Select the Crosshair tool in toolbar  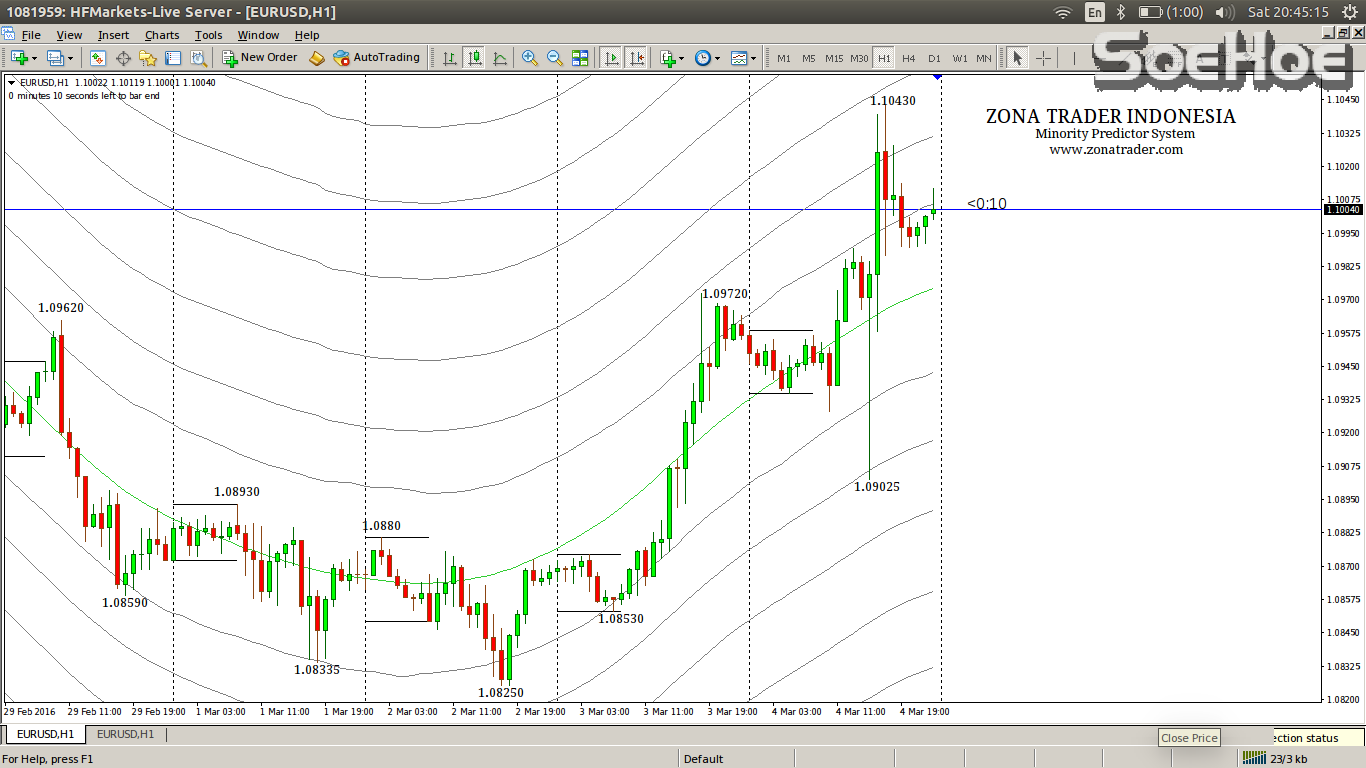pyautogui.click(x=1043, y=58)
